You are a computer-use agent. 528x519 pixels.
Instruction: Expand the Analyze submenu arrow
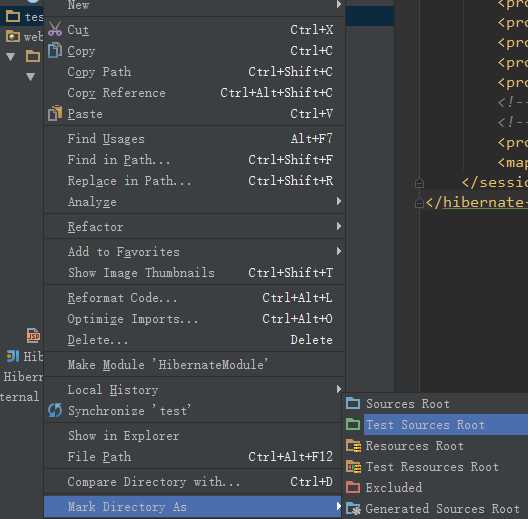(339, 201)
